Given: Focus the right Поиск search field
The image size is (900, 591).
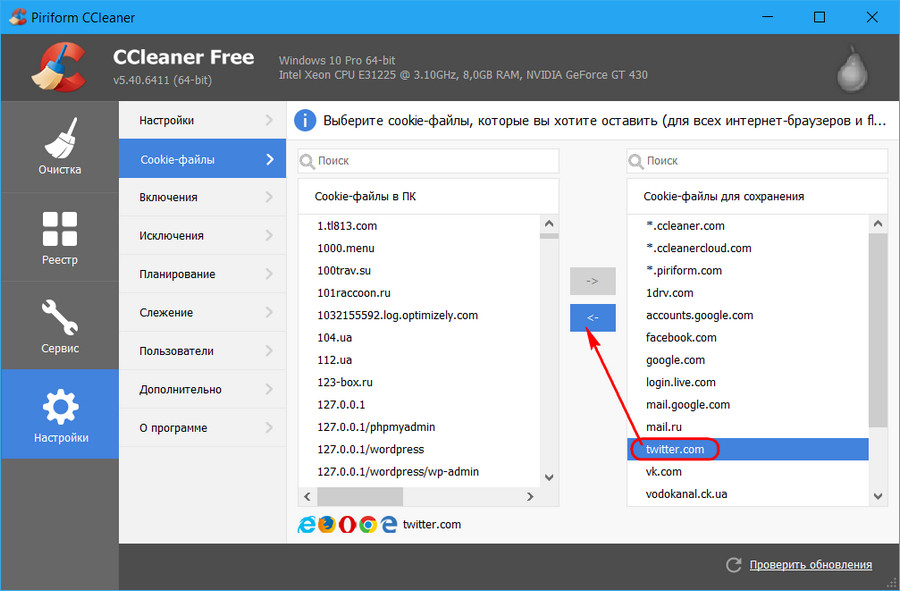Looking at the screenshot, I should coord(757,161).
